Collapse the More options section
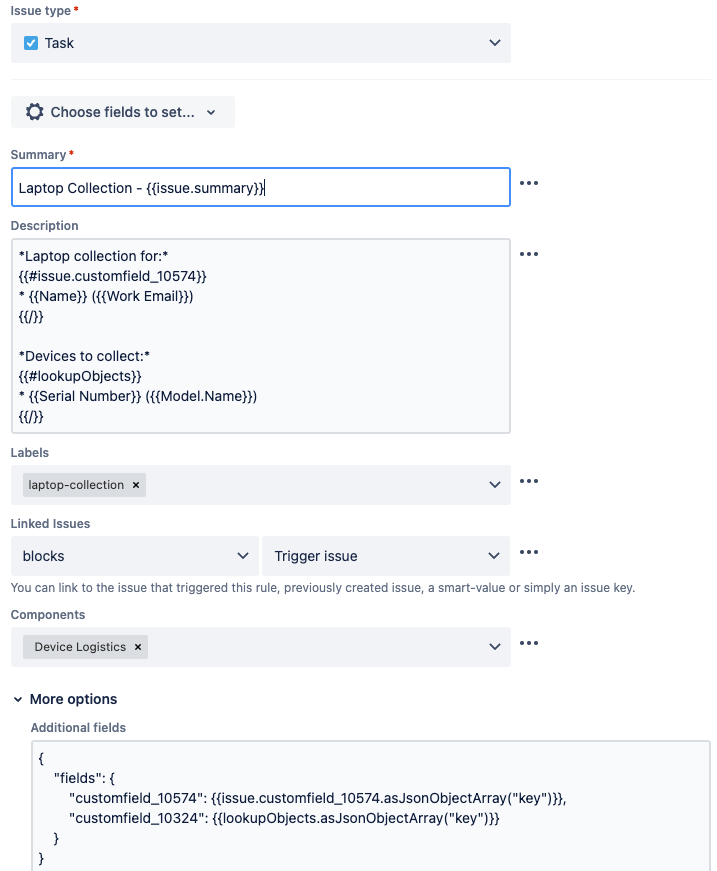Image resolution: width=717 pixels, height=871 pixels. [x=66, y=699]
